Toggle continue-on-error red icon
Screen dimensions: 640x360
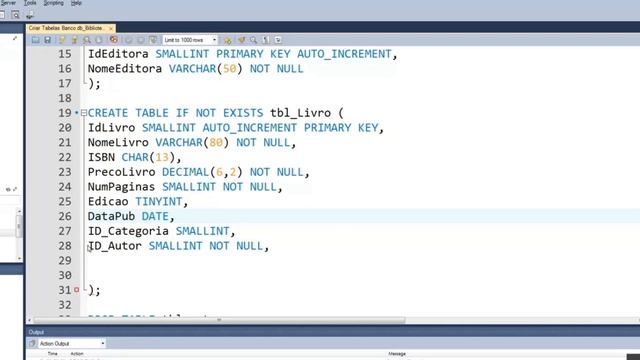coord(114,40)
